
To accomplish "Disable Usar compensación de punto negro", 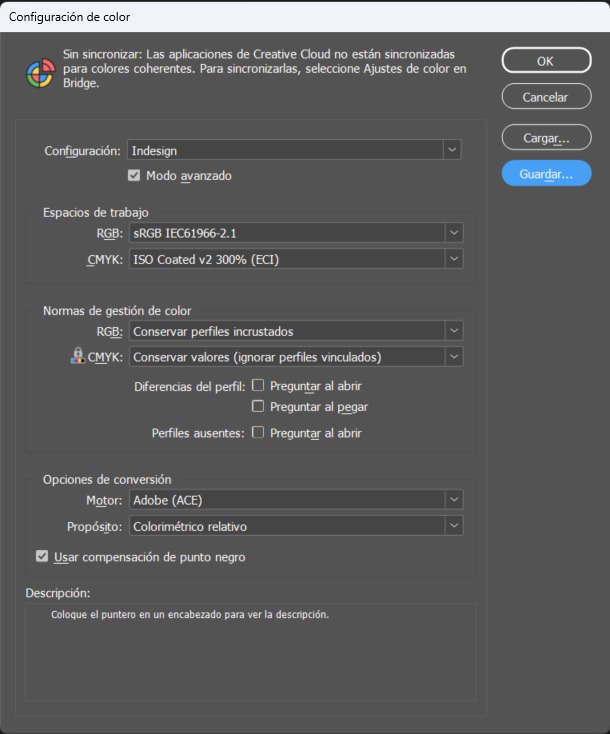I will click(x=42, y=557).
